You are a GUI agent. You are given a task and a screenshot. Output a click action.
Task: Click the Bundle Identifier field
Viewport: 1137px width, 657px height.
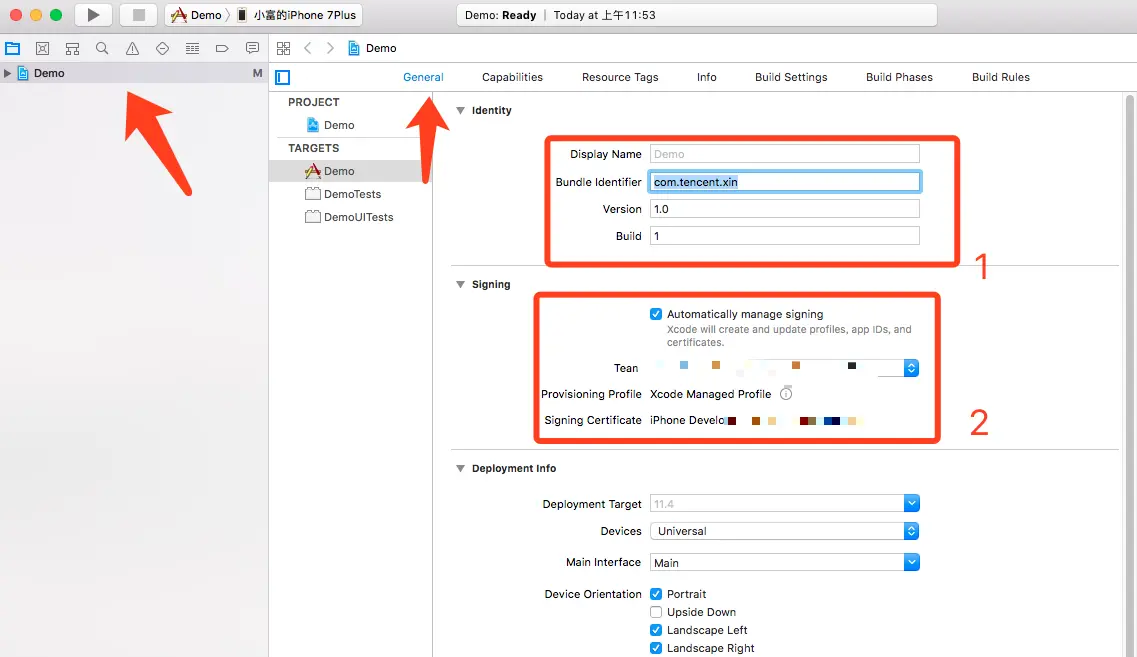point(785,181)
